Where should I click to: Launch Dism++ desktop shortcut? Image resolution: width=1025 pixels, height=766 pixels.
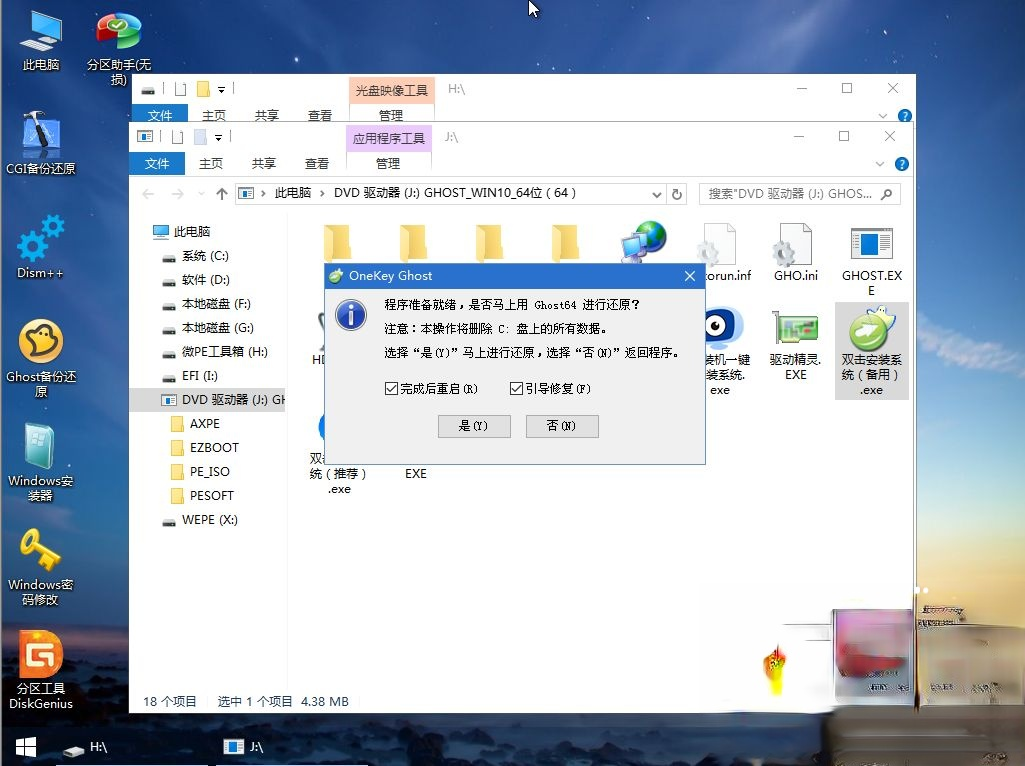(x=41, y=246)
